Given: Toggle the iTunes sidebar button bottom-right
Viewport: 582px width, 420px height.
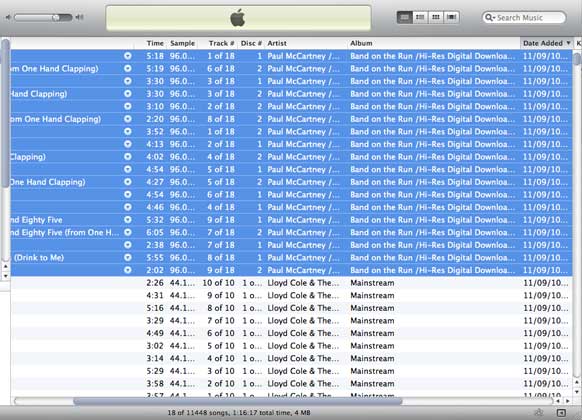Looking at the screenshot, I should coord(561,413).
